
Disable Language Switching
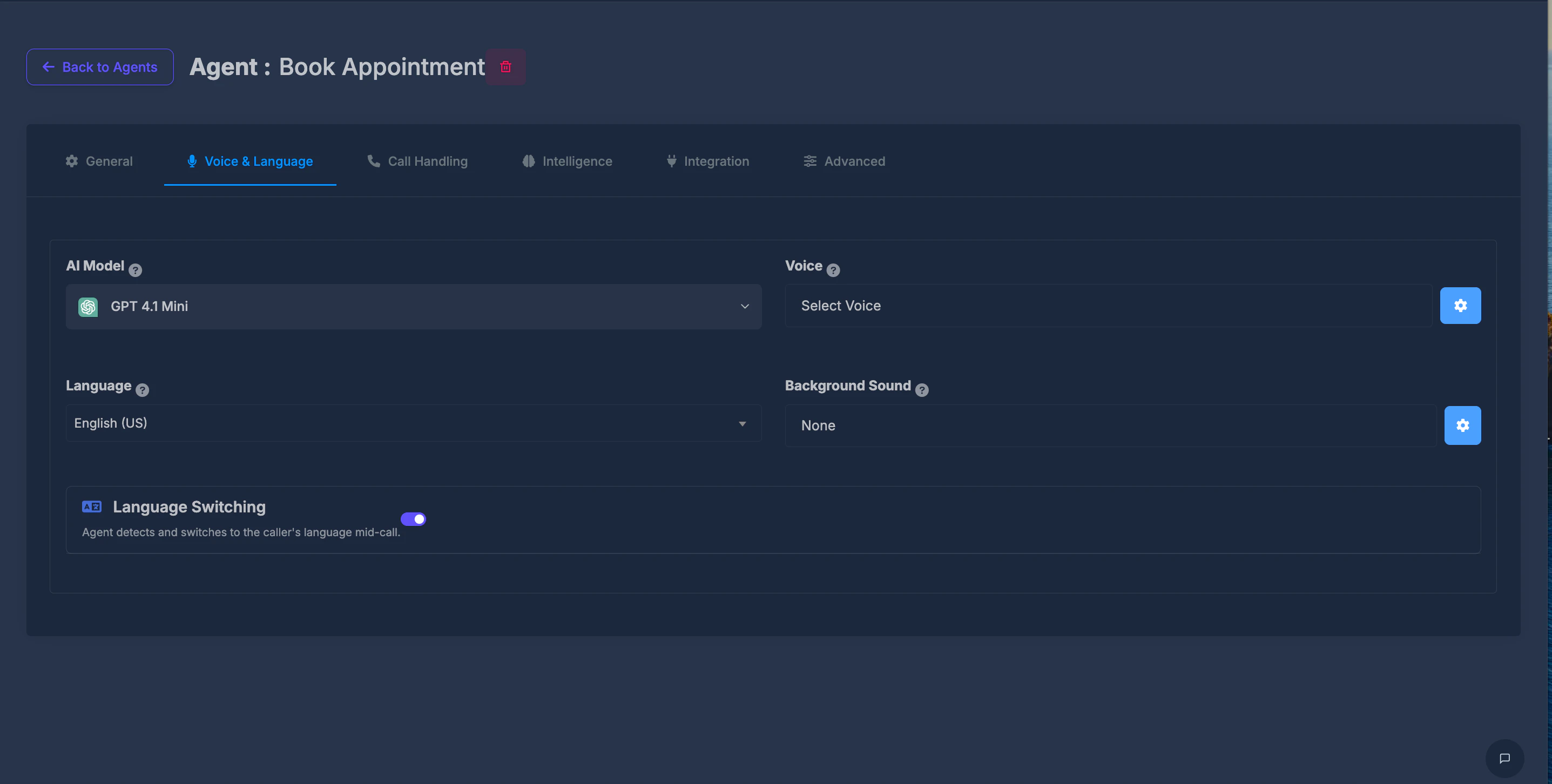pos(414,518)
